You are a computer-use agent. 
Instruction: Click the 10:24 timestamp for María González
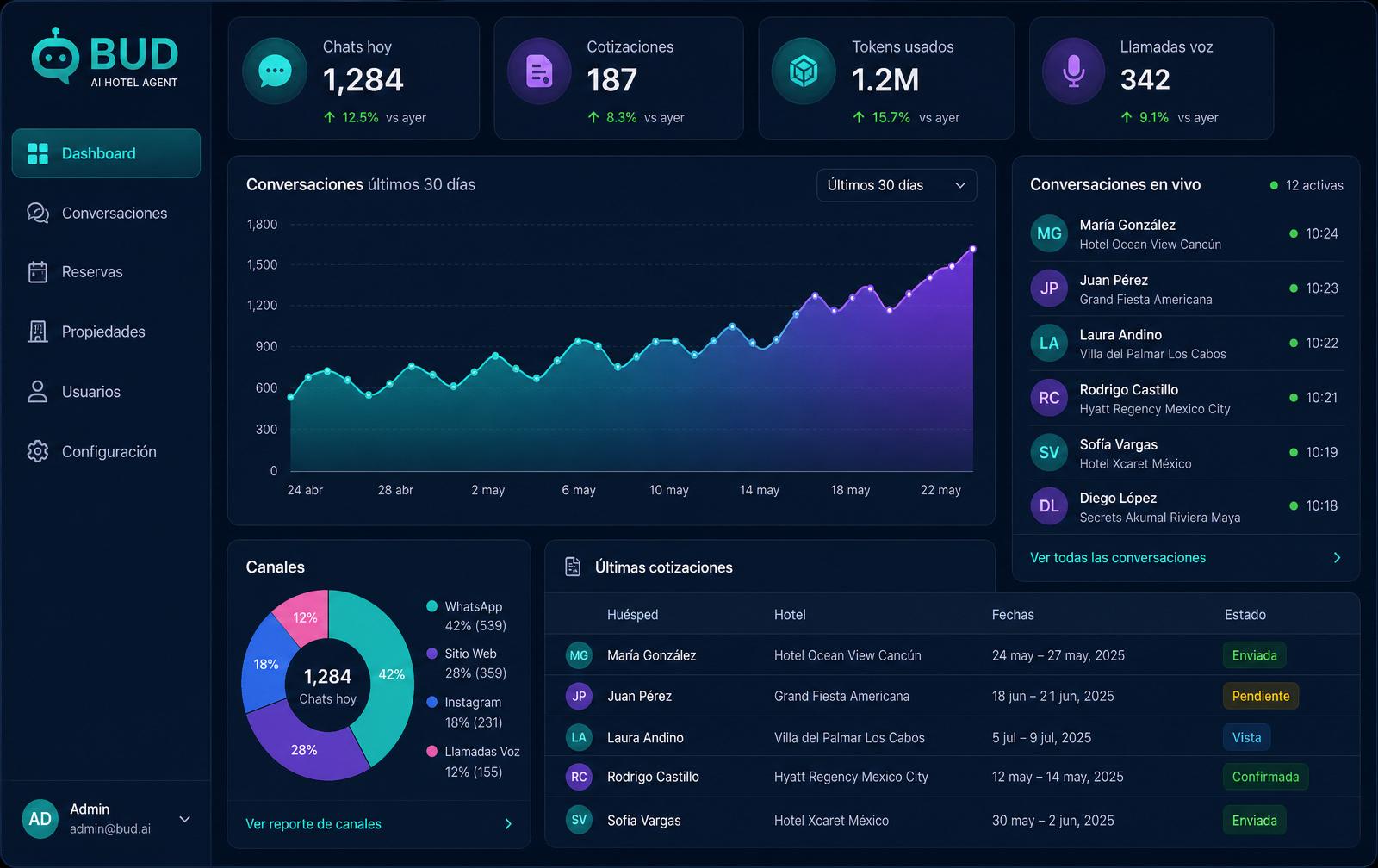[1322, 233]
